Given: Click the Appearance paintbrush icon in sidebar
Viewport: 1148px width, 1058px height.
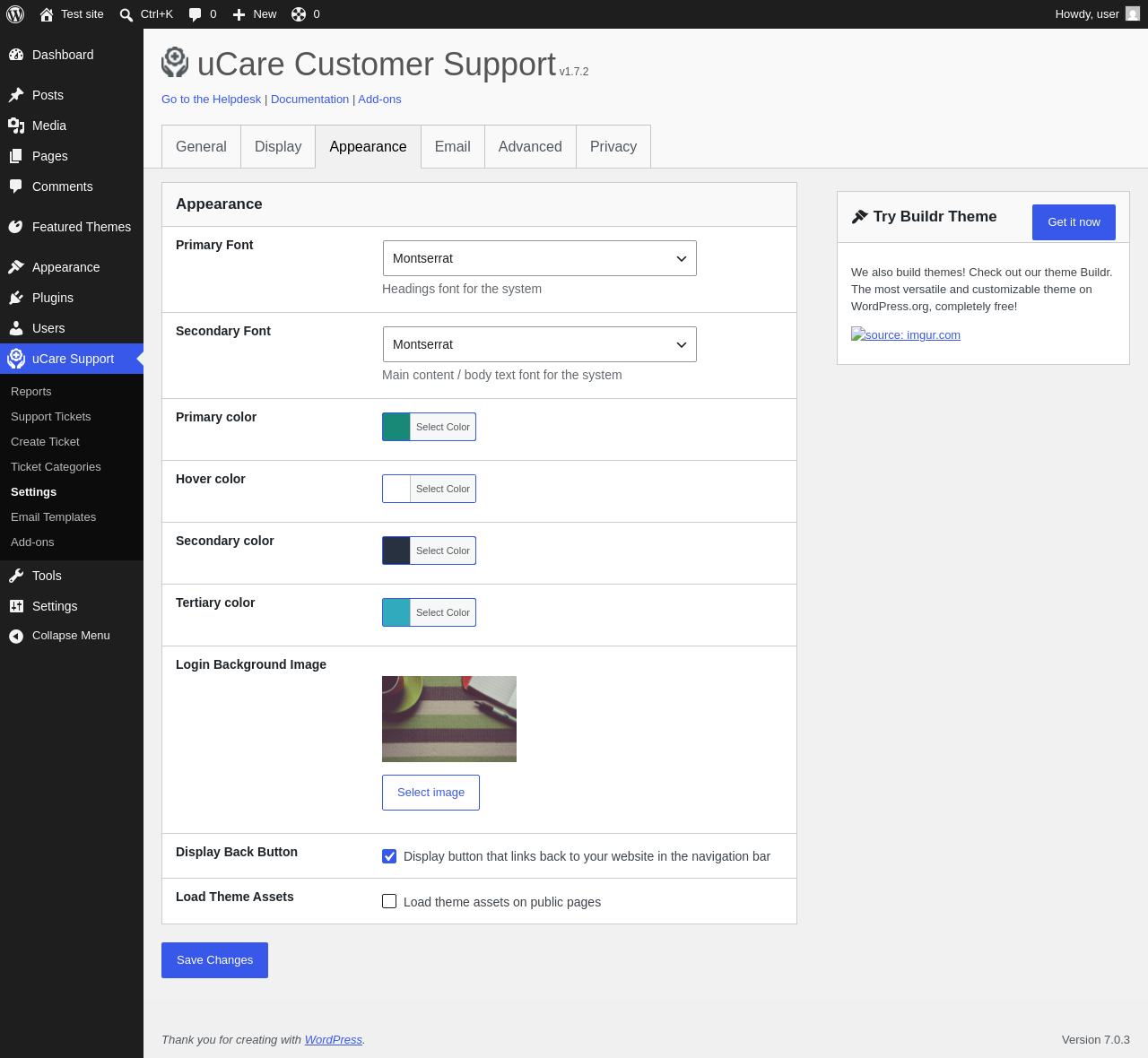Looking at the screenshot, I should 16,267.
